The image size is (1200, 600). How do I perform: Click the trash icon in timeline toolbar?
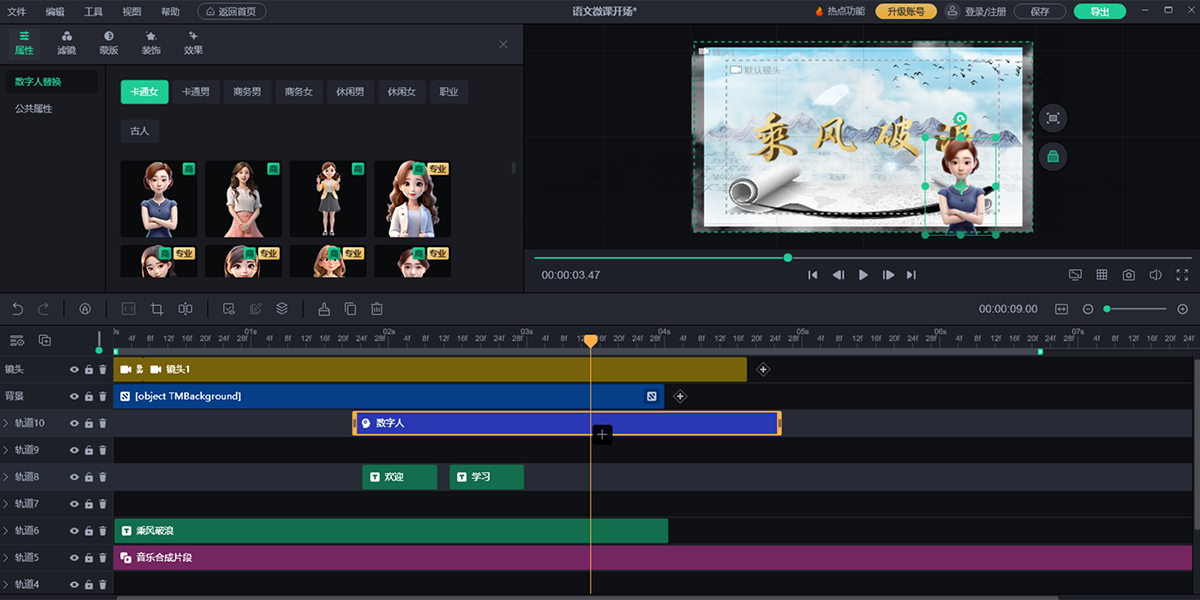377,309
